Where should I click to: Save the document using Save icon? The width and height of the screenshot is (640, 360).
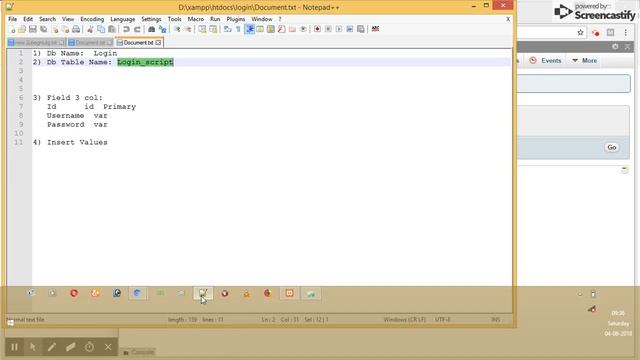point(33,29)
